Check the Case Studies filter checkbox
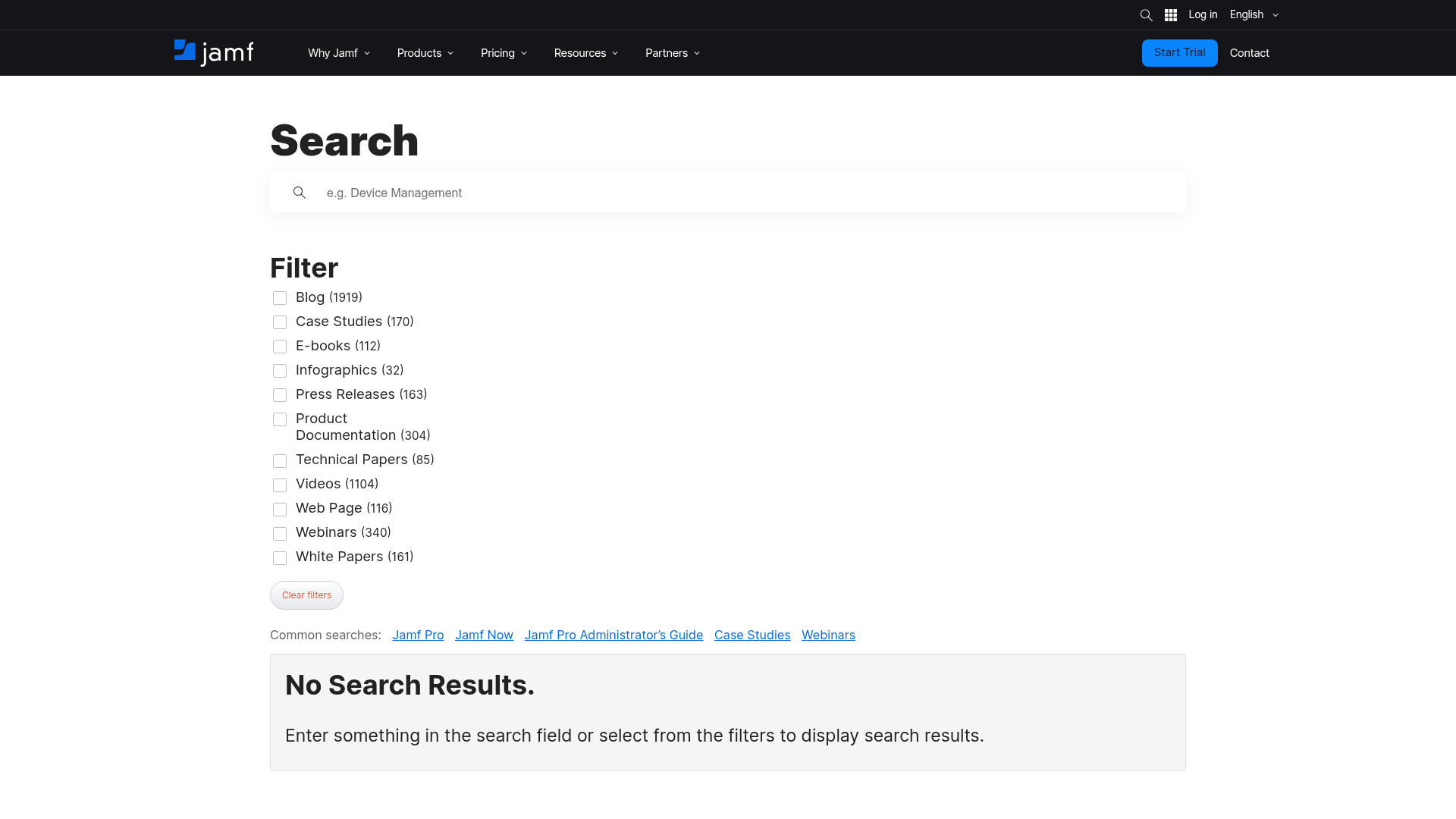The width and height of the screenshot is (1456, 819). click(x=280, y=322)
